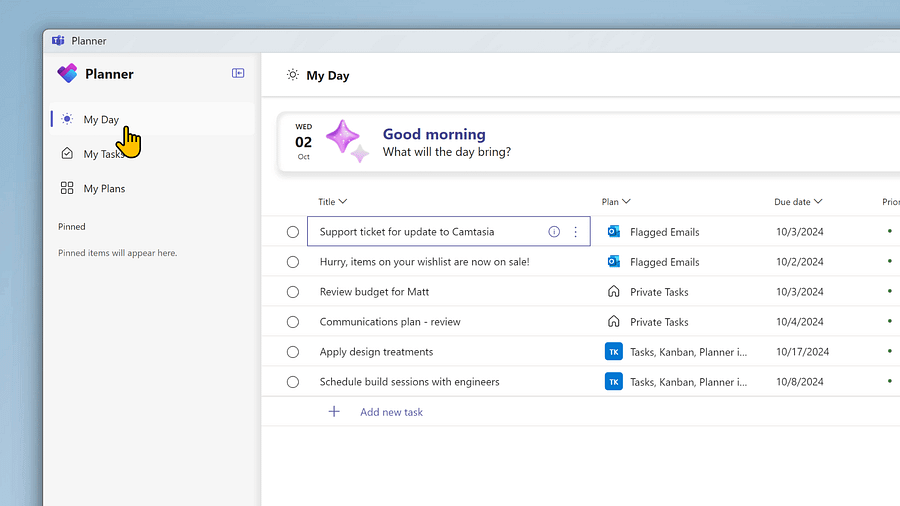This screenshot has height=506, width=900.
Task: Click TK plan badge for Apply design treatments
Action: pyautogui.click(x=614, y=352)
